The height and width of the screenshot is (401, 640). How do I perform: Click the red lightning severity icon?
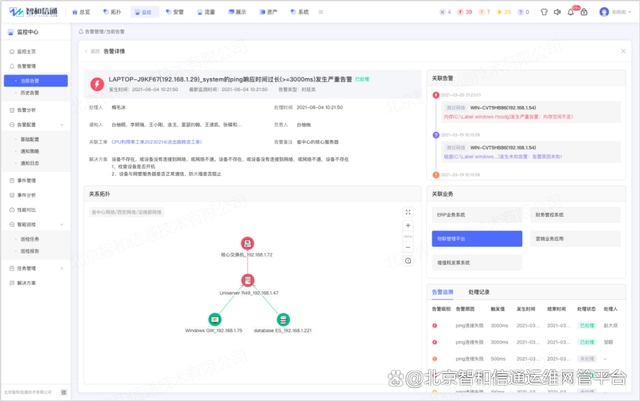coord(97,84)
